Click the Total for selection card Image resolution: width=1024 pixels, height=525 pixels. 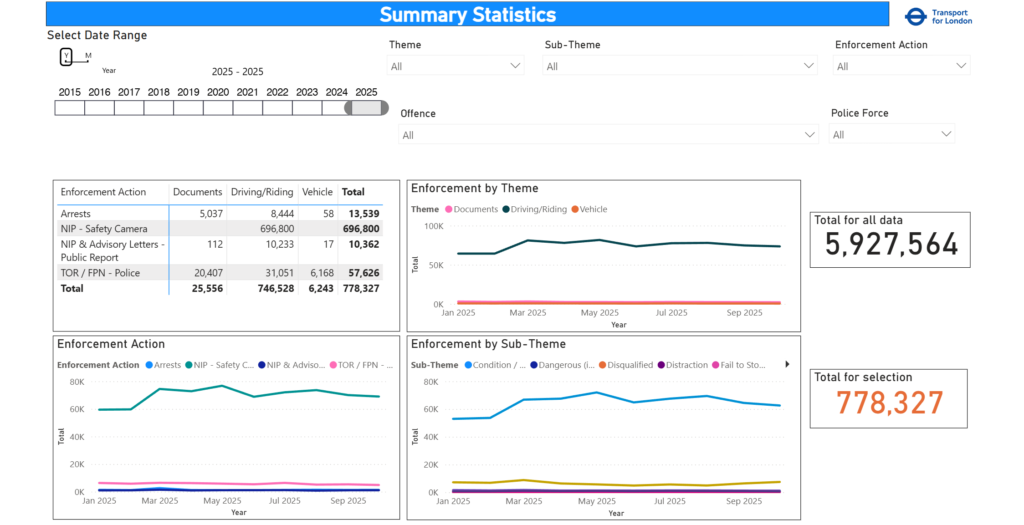click(888, 398)
